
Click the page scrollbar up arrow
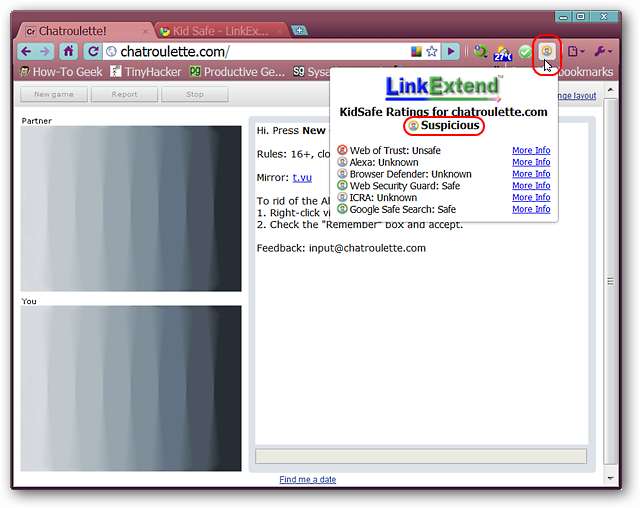click(611, 90)
